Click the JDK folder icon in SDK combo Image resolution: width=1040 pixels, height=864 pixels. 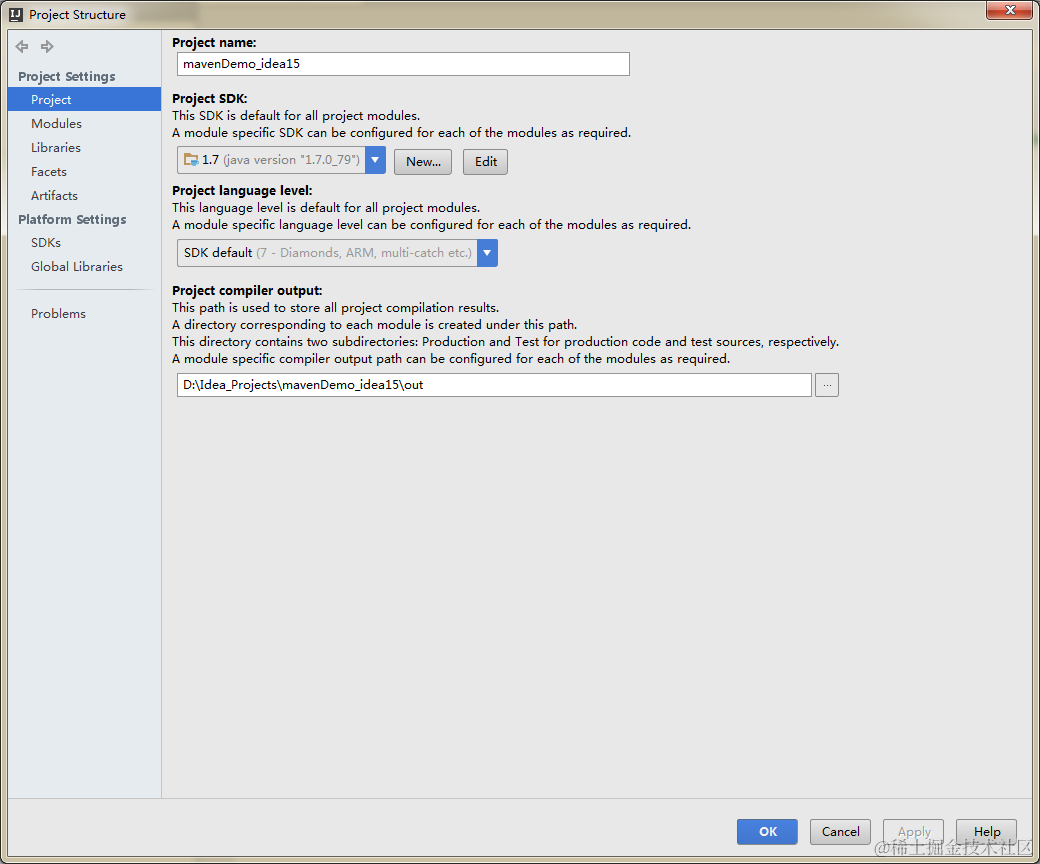(191, 160)
